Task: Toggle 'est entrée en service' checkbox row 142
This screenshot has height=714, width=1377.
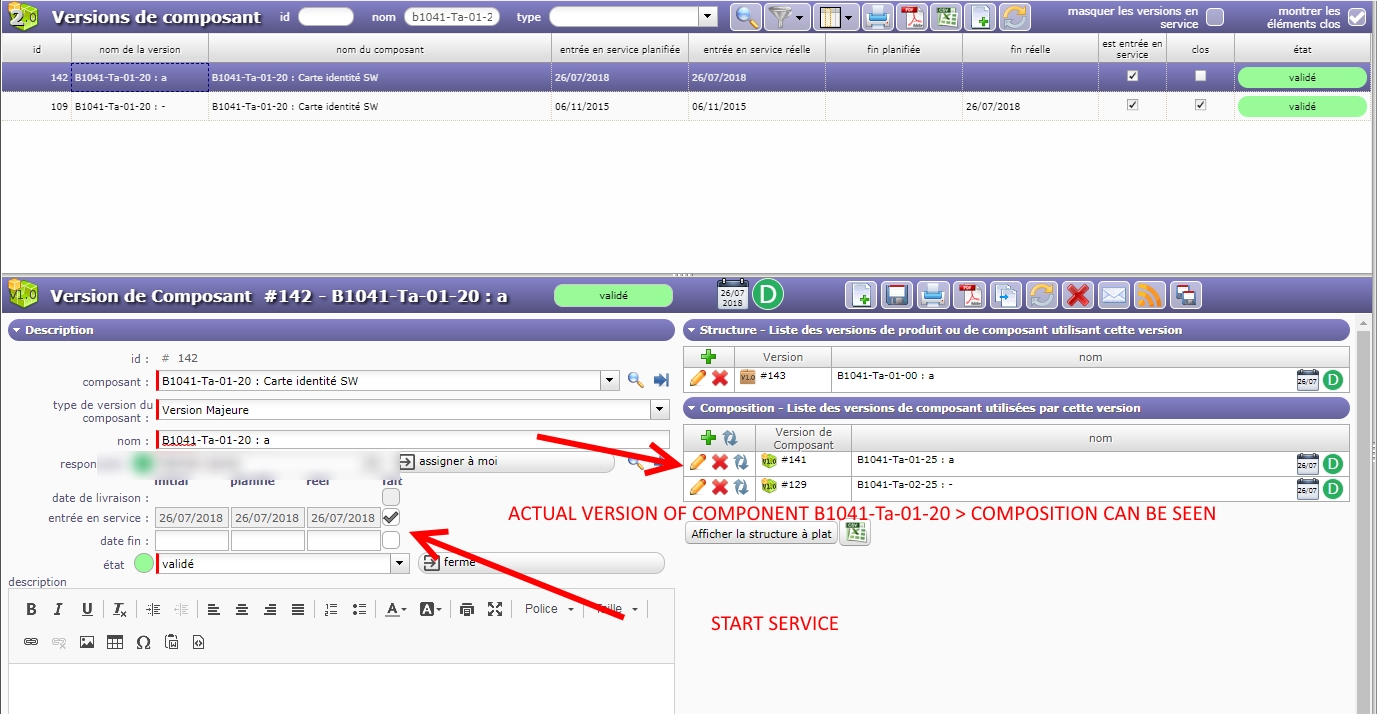Action: coord(1132,76)
